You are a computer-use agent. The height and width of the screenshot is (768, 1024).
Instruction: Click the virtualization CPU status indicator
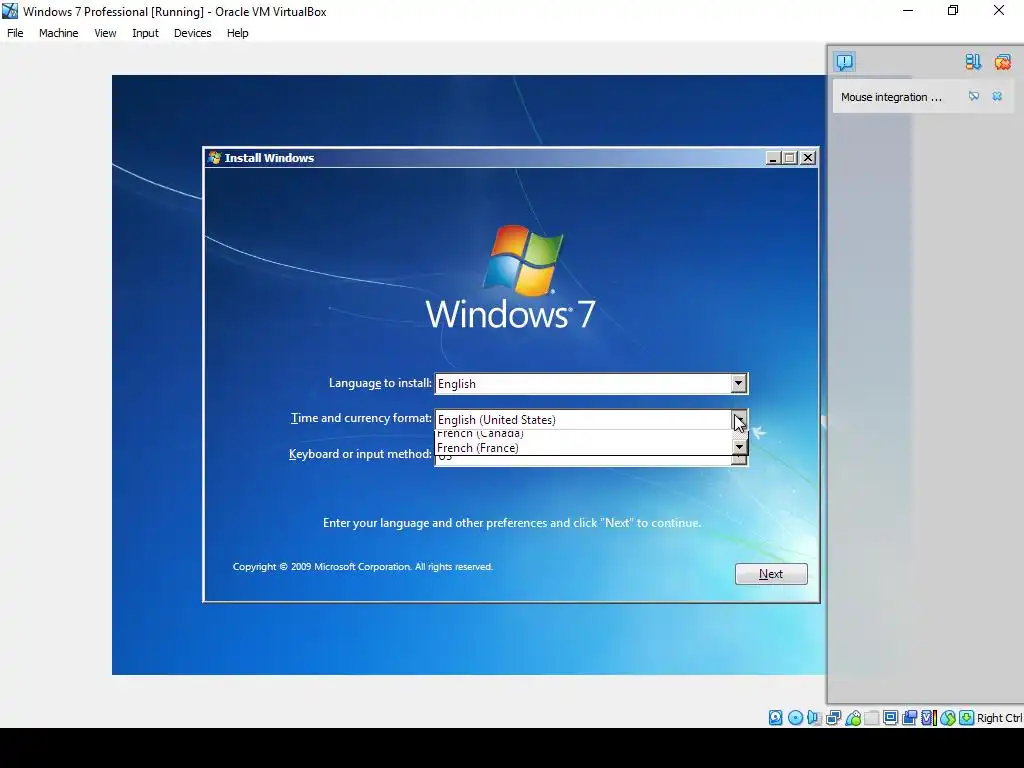pyautogui.click(x=929, y=718)
